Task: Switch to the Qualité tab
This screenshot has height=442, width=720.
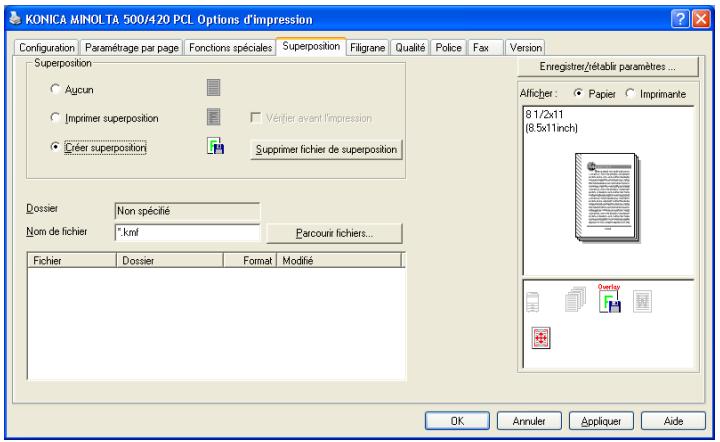Action: (410, 48)
